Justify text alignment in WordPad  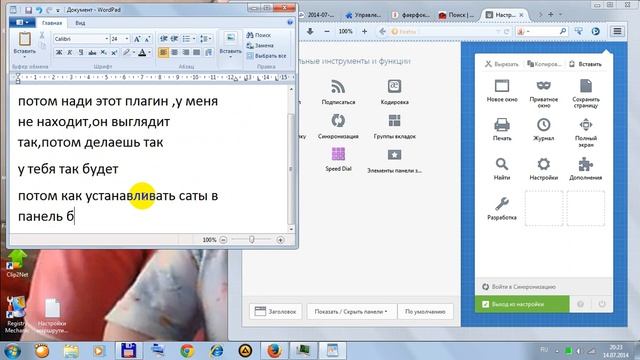197,52
